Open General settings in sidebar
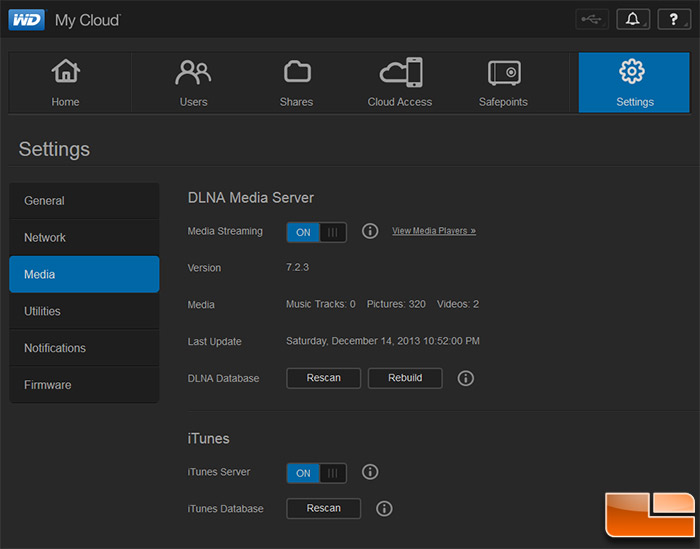The image size is (700, 549). click(84, 201)
